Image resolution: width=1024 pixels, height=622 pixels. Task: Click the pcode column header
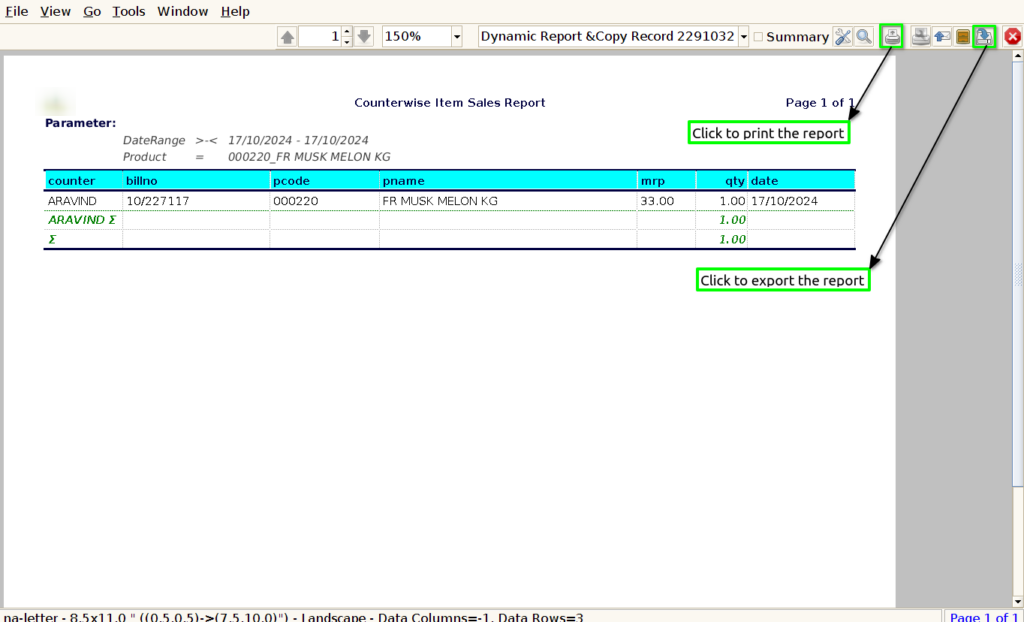pyautogui.click(x=325, y=181)
